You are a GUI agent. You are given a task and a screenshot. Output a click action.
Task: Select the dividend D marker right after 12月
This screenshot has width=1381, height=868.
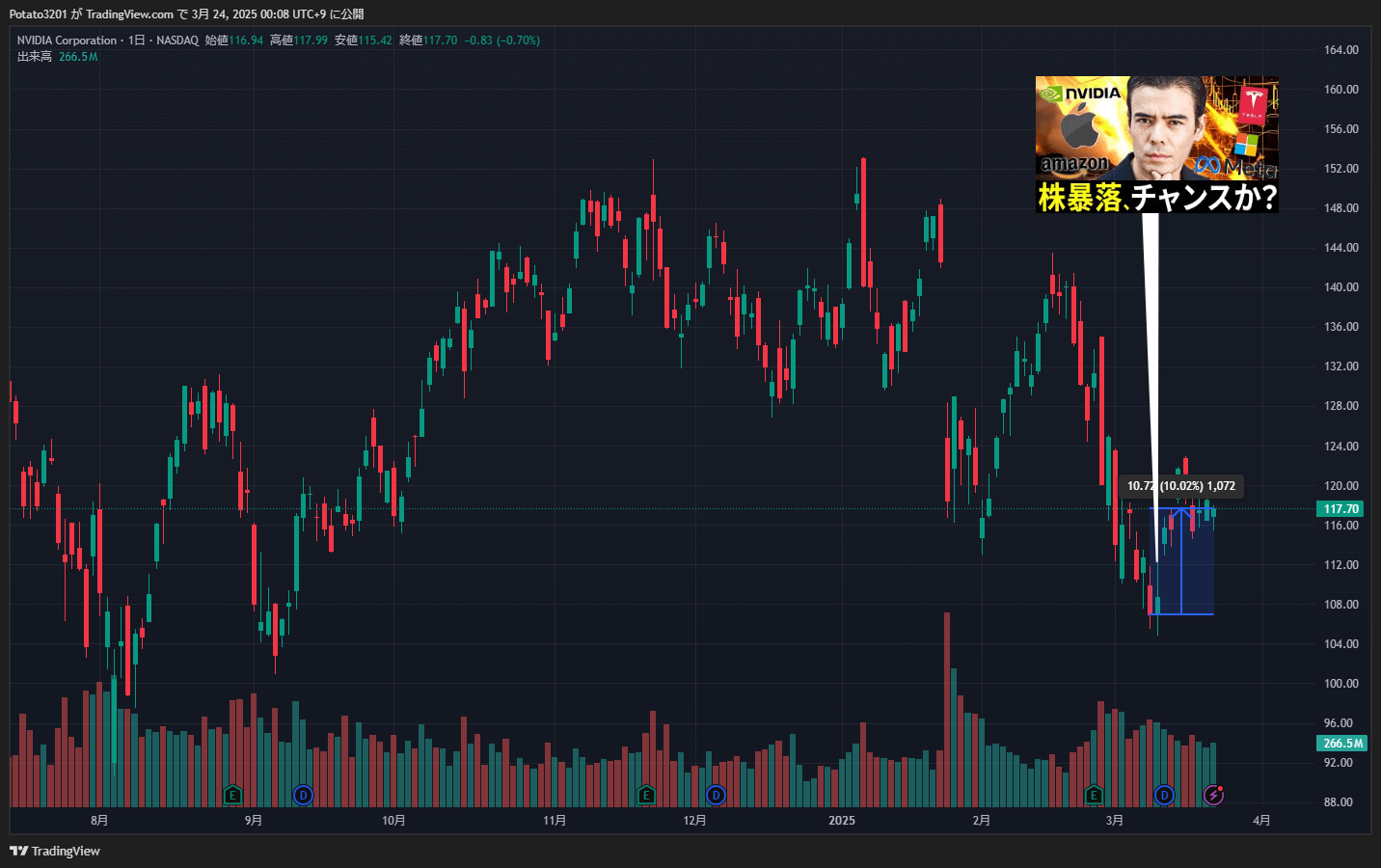pyautogui.click(x=716, y=796)
